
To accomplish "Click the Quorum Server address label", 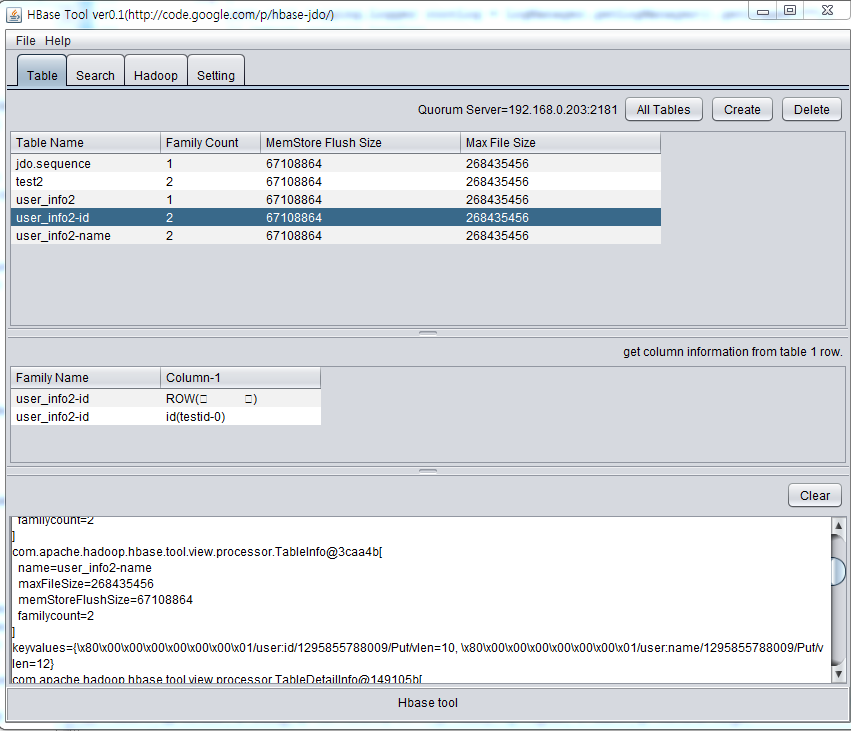I will tap(517, 110).
